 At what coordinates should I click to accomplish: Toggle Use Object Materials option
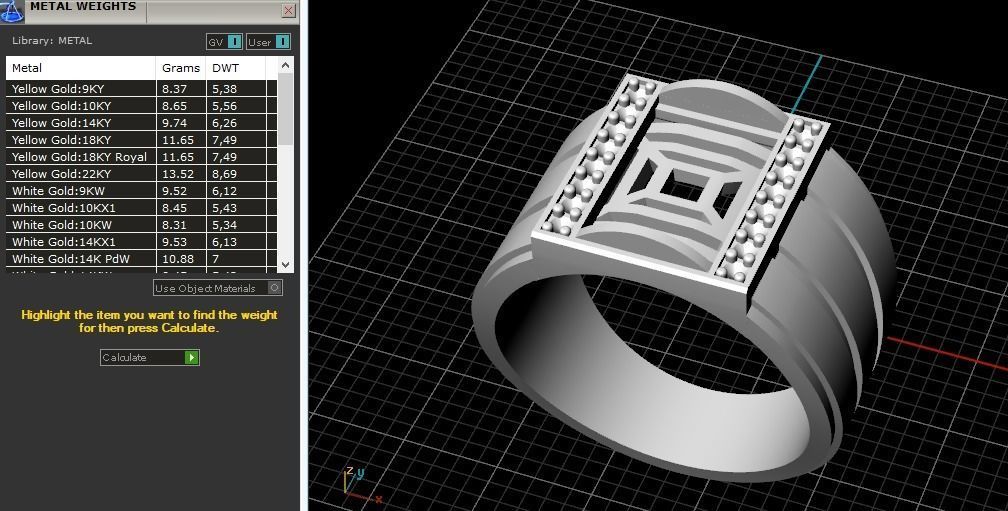coord(218,288)
